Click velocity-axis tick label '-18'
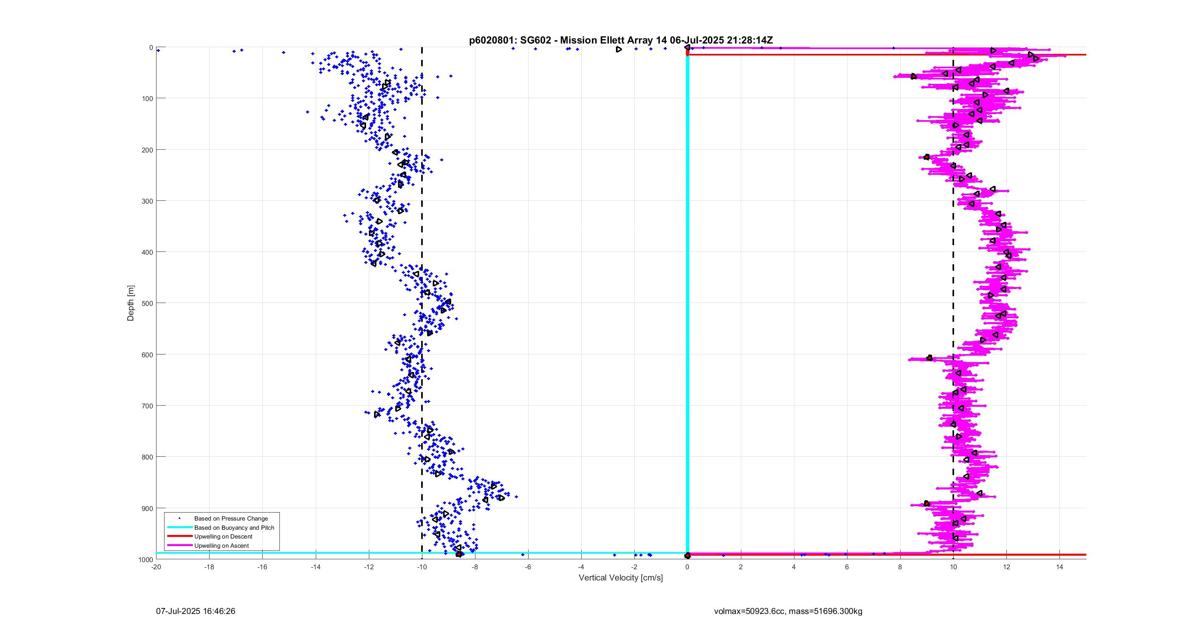Screen dimensions: 1200x628 point(209,567)
